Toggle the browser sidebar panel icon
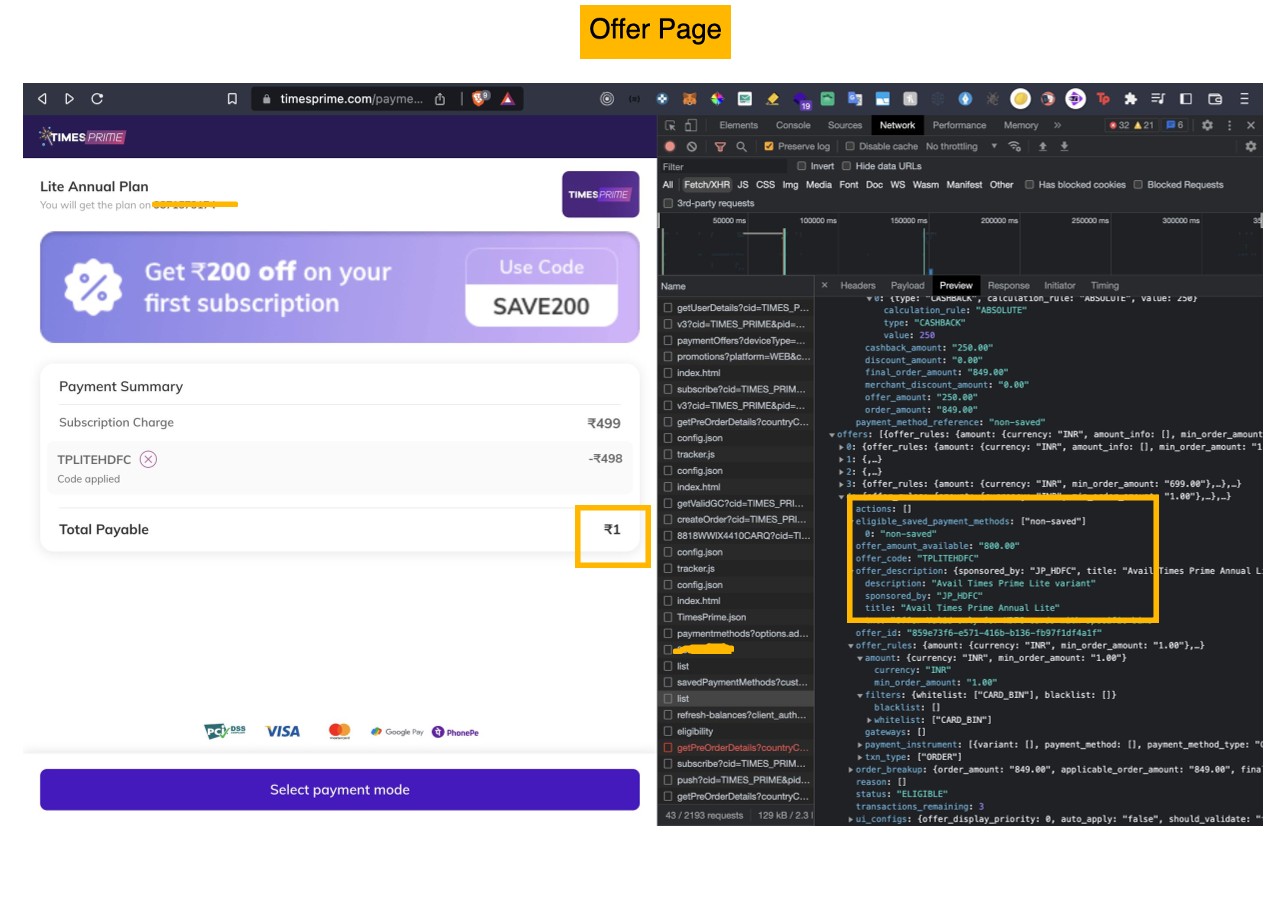Image resolution: width=1286 pixels, height=909 pixels. [1186, 99]
